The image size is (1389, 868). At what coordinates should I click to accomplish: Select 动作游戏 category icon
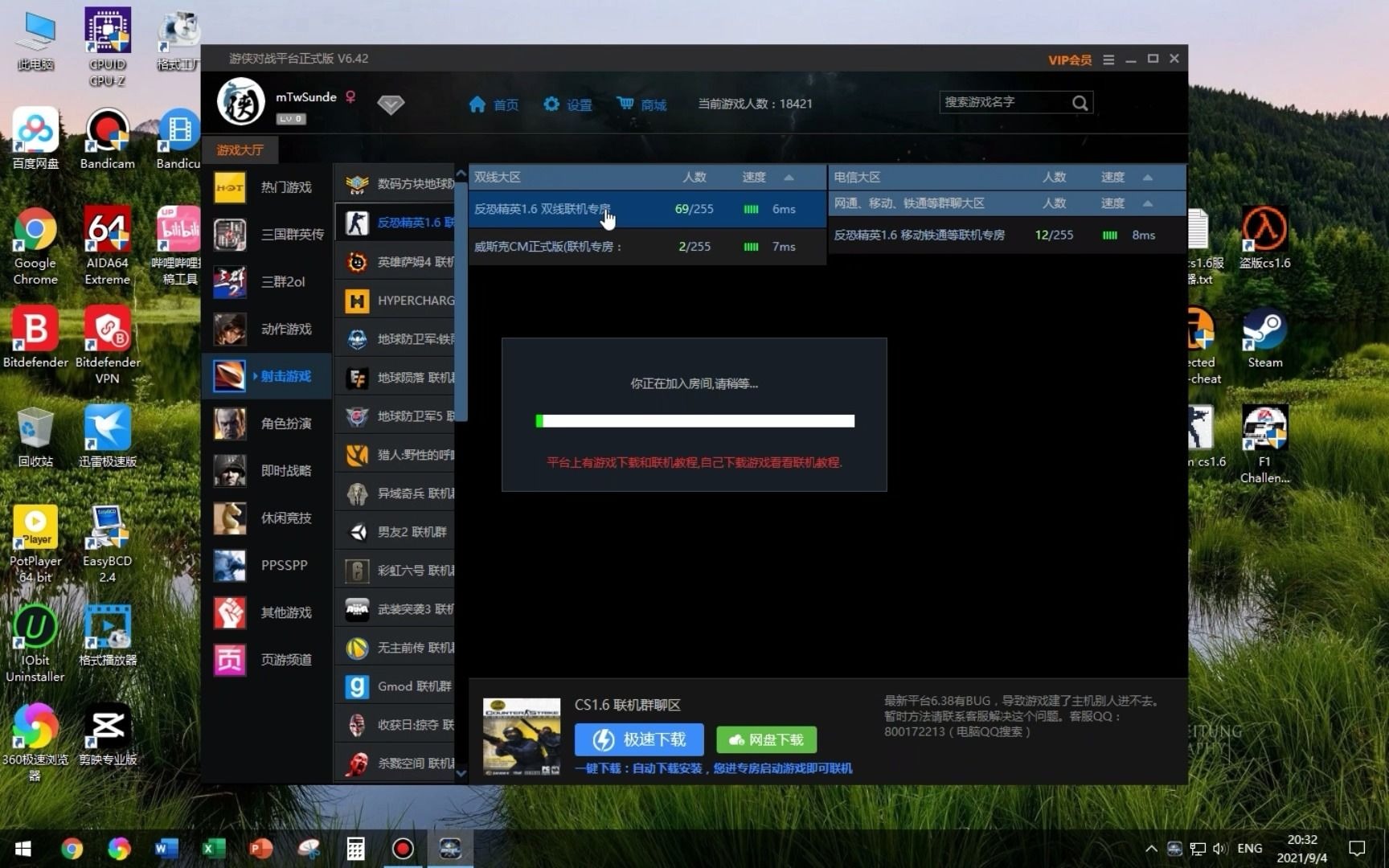pyautogui.click(x=230, y=329)
